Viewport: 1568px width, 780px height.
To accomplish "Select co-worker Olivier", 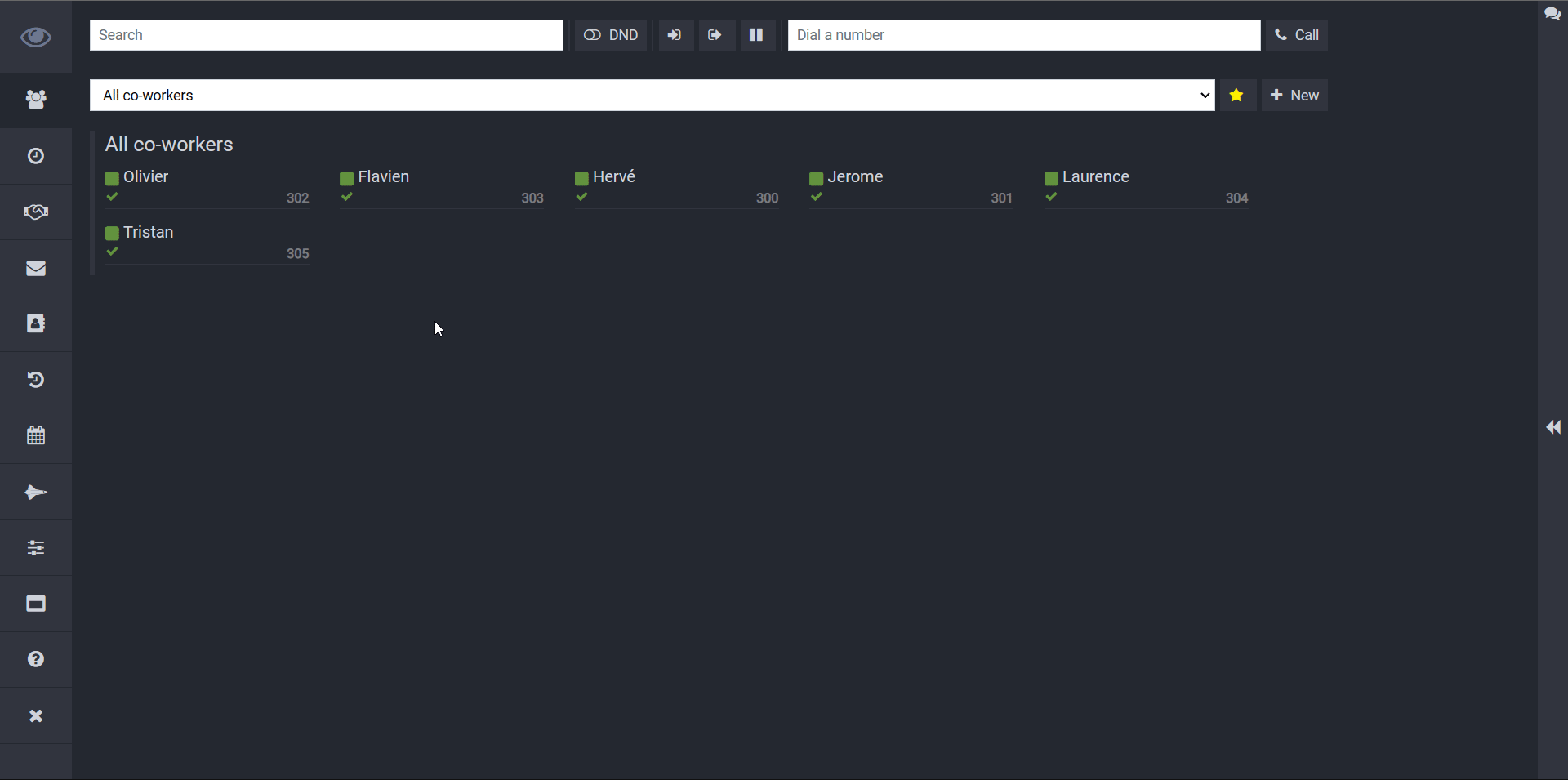I will [145, 177].
